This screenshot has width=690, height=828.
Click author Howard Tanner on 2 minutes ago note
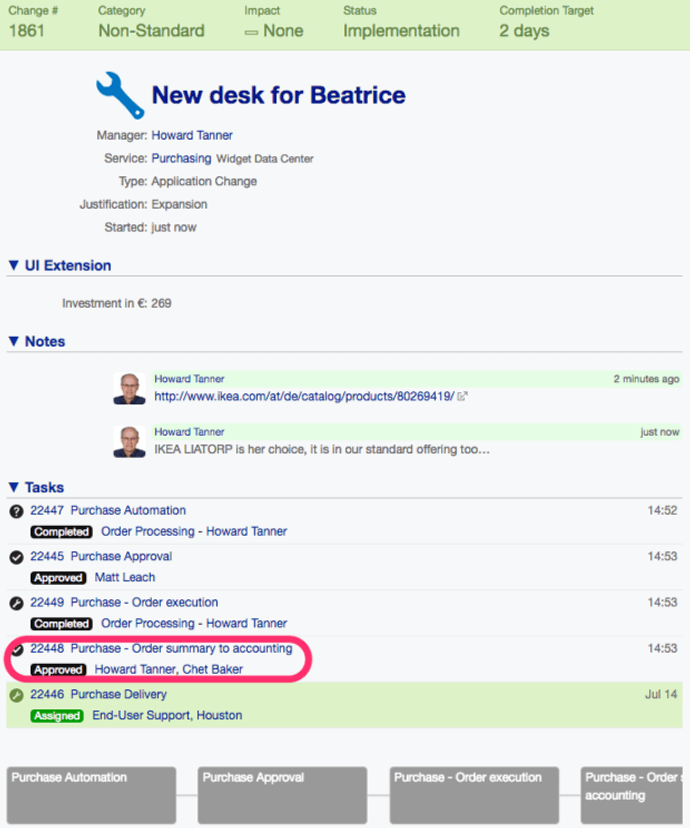click(x=189, y=379)
